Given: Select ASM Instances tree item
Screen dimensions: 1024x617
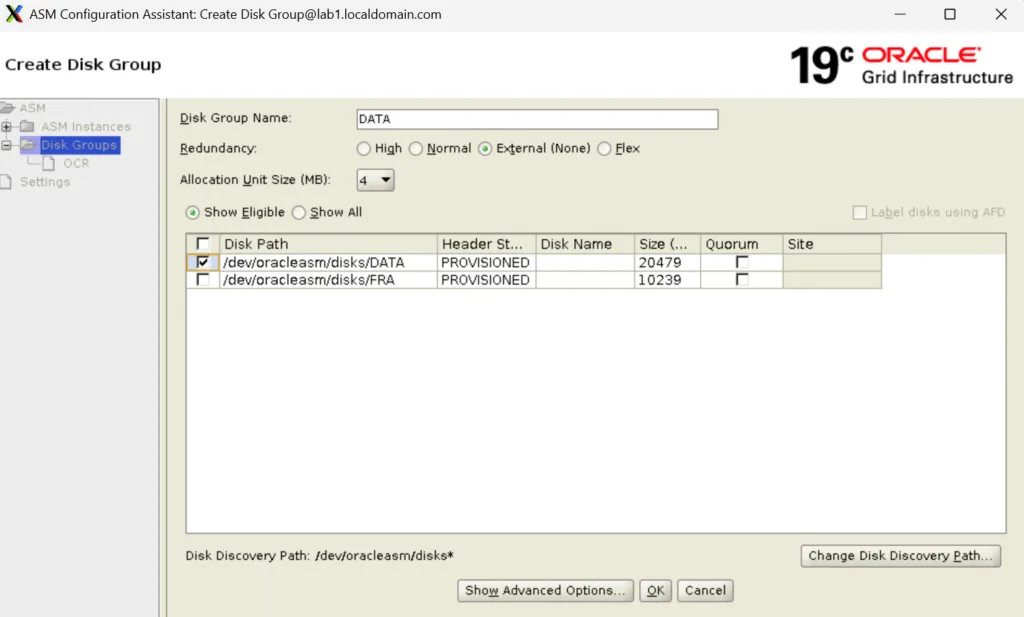Looking at the screenshot, I should pos(86,126).
